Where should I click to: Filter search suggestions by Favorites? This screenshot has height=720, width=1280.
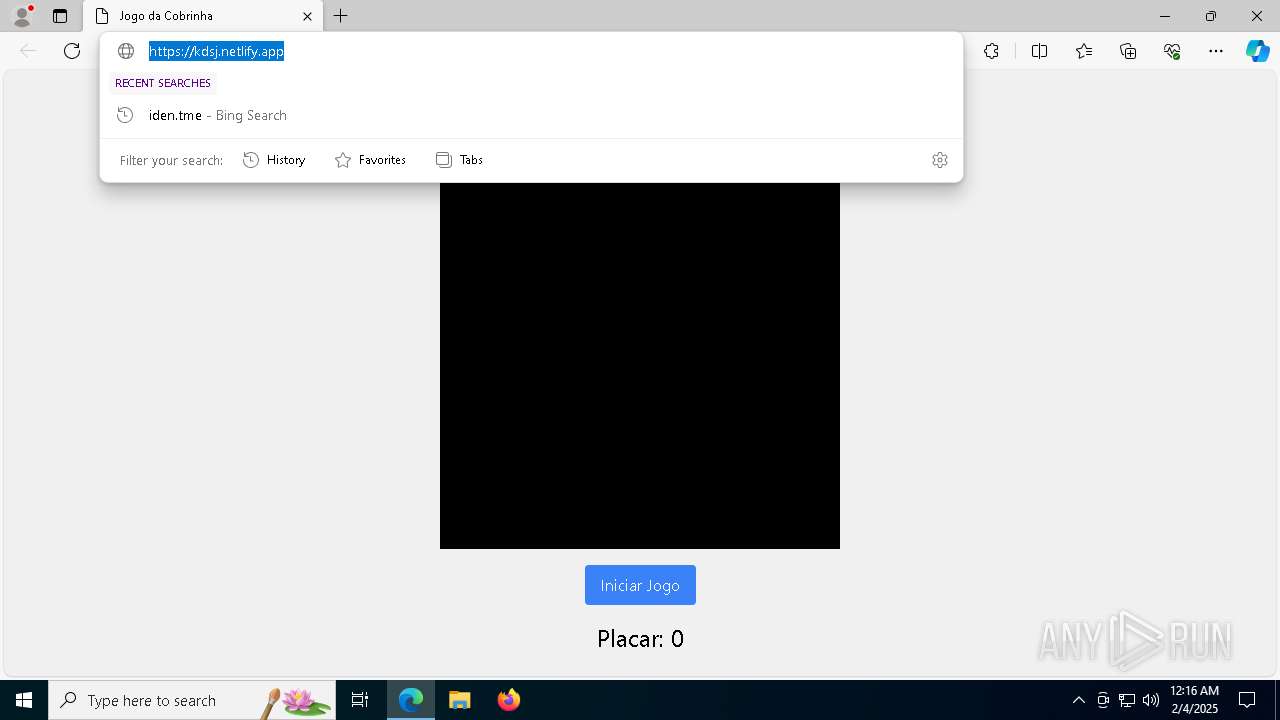pos(370,160)
